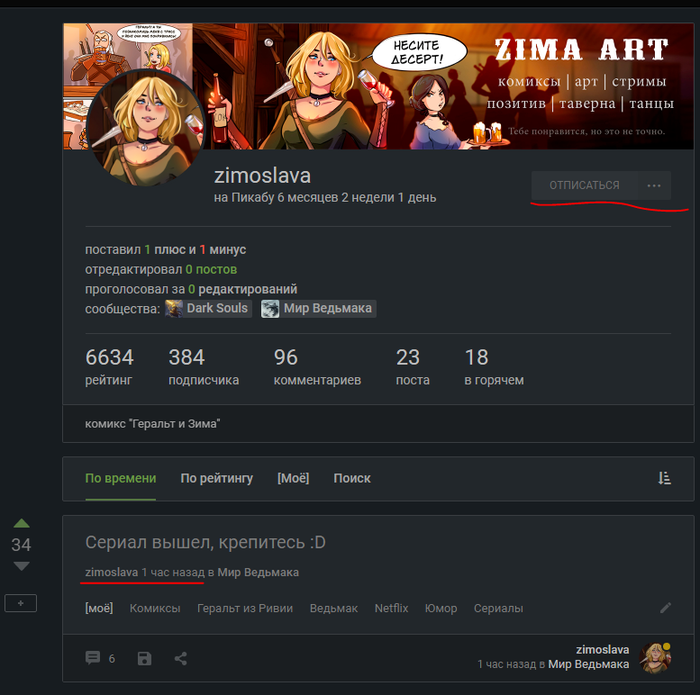Upvote the post with the green arrow
Image resolution: width=700 pixels, height=695 pixels.
coord(21,523)
